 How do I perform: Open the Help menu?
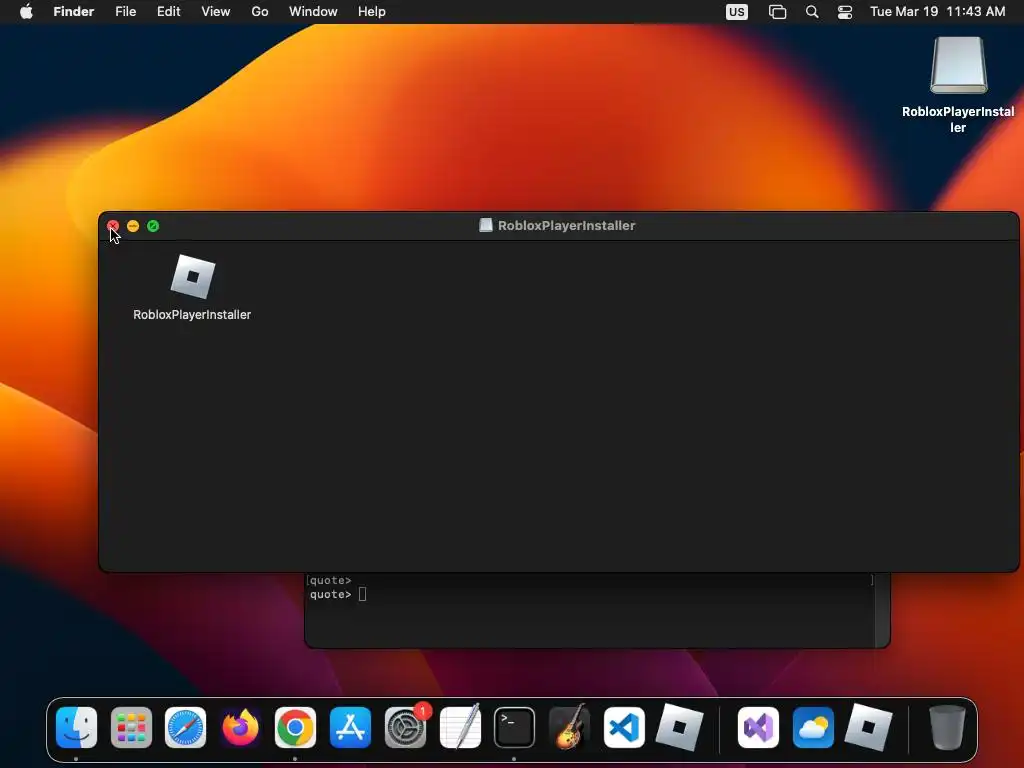(x=372, y=12)
